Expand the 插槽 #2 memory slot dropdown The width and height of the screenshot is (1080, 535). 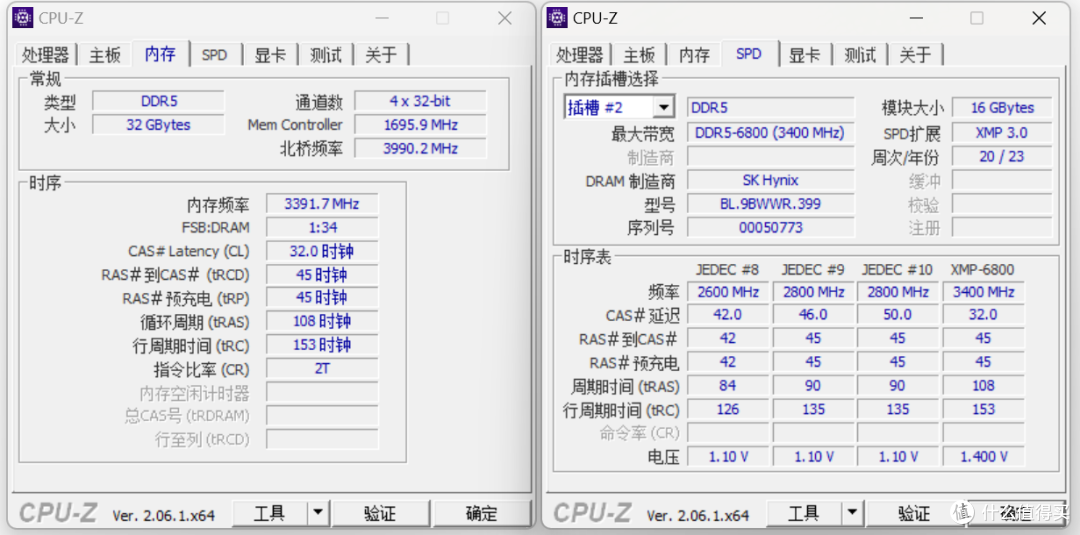[x=664, y=107]
